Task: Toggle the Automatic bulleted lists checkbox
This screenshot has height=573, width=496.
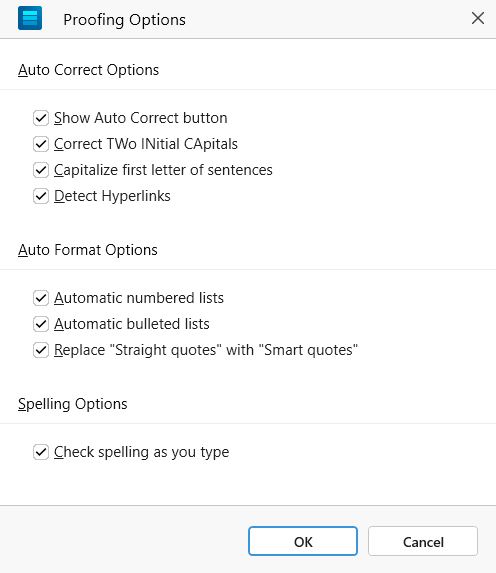Action: pos(41,324)
